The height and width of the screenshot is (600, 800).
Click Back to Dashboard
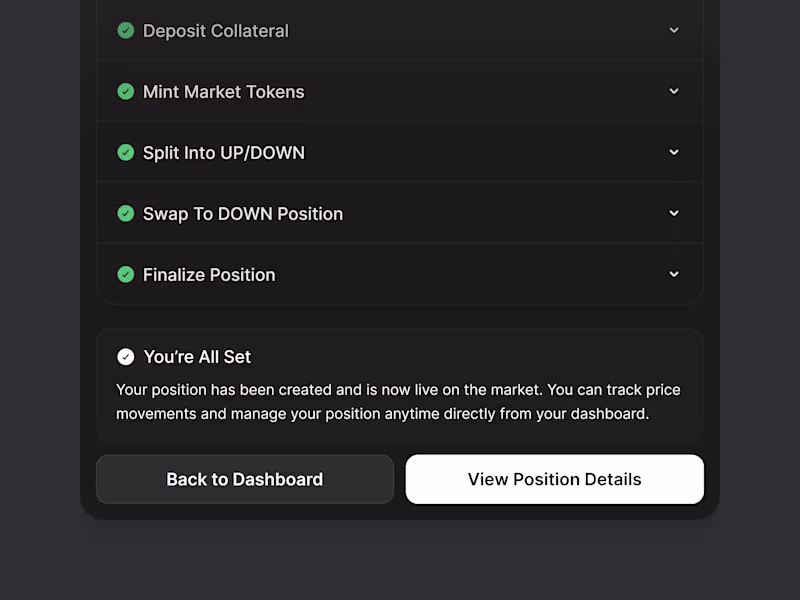[x=244, y=479]
